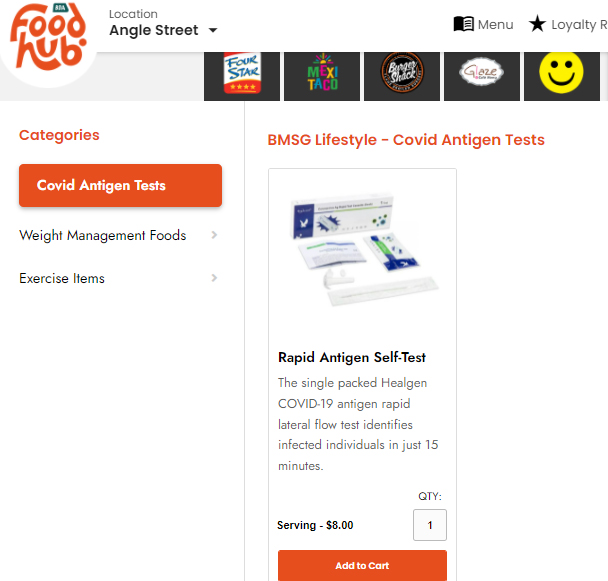
Task: Select the Mexi Taco restaurant icon
Action: pos(322,74)
